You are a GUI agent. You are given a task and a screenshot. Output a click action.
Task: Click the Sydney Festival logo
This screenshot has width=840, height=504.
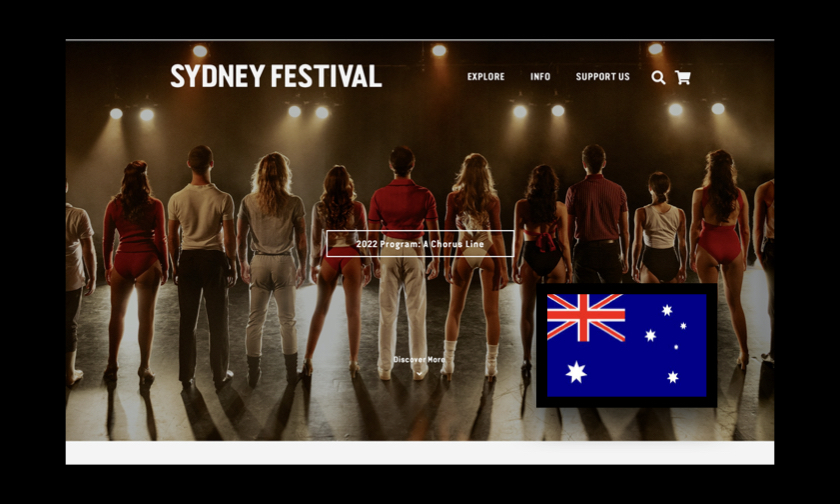[x=276, y=77]
